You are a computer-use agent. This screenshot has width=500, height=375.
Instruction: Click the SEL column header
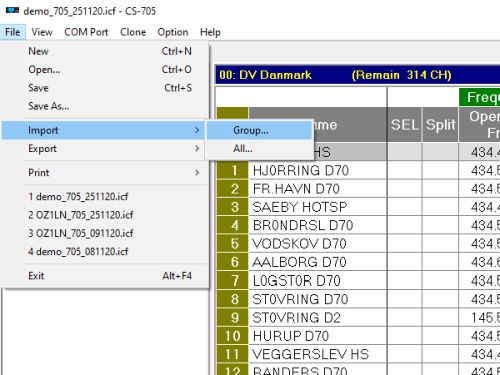click(x=404, y=125)
